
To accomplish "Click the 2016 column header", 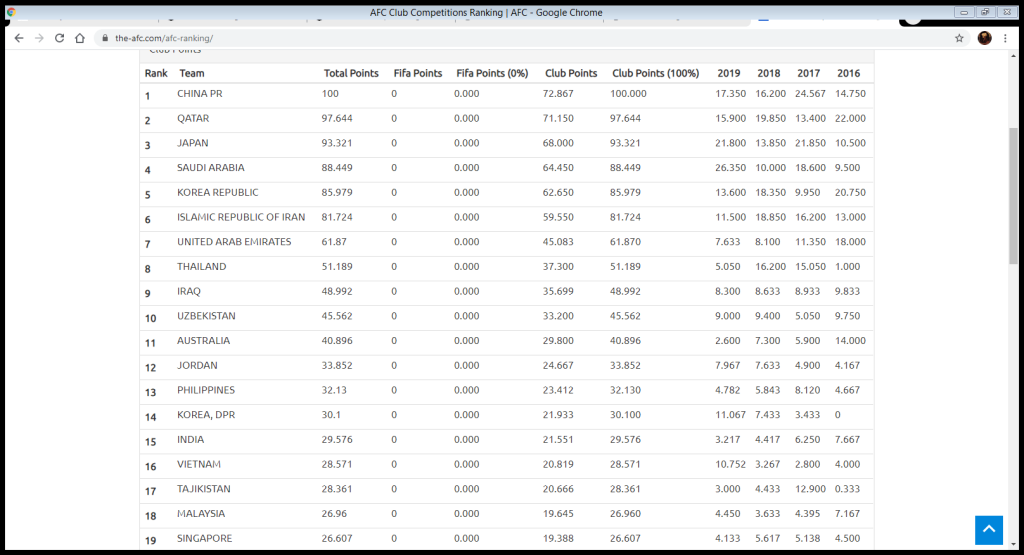I will pyautogui.click(x=848, y=73).
